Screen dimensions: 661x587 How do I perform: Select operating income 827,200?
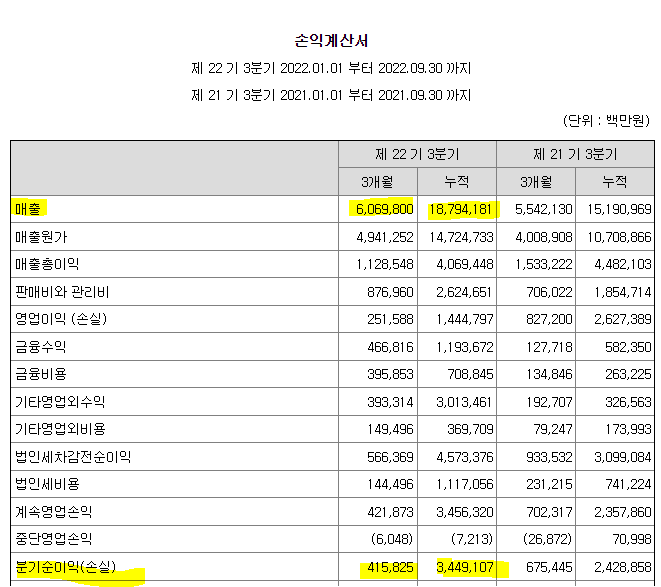(549, 319)
